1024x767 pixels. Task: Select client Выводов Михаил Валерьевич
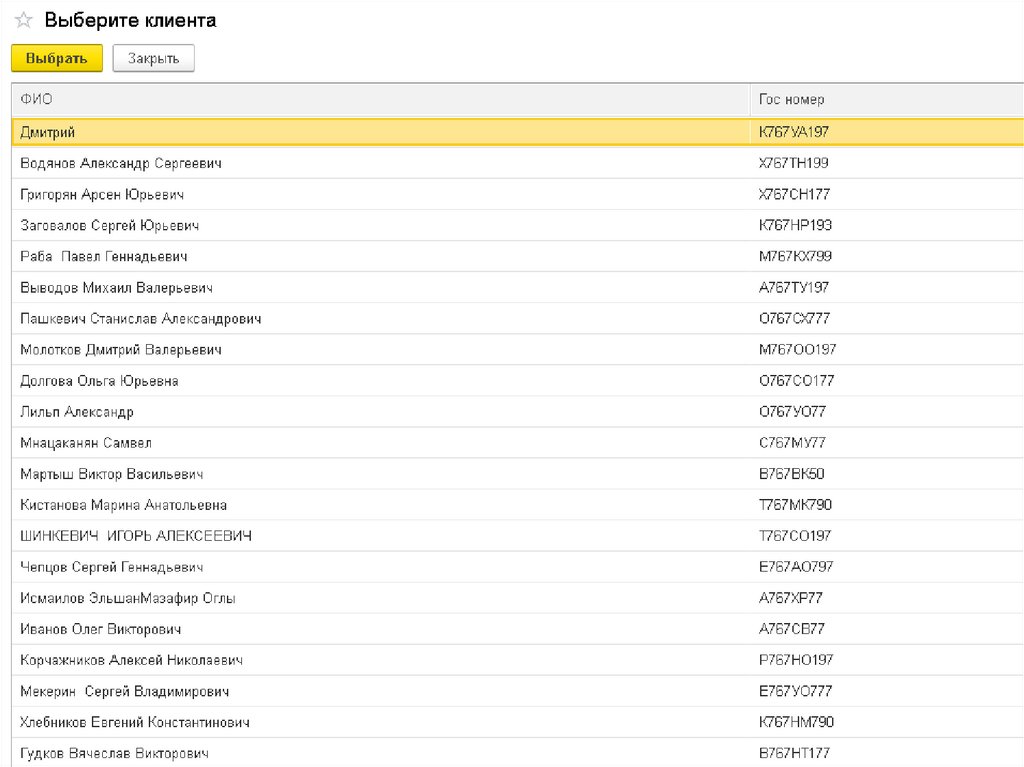117,288
